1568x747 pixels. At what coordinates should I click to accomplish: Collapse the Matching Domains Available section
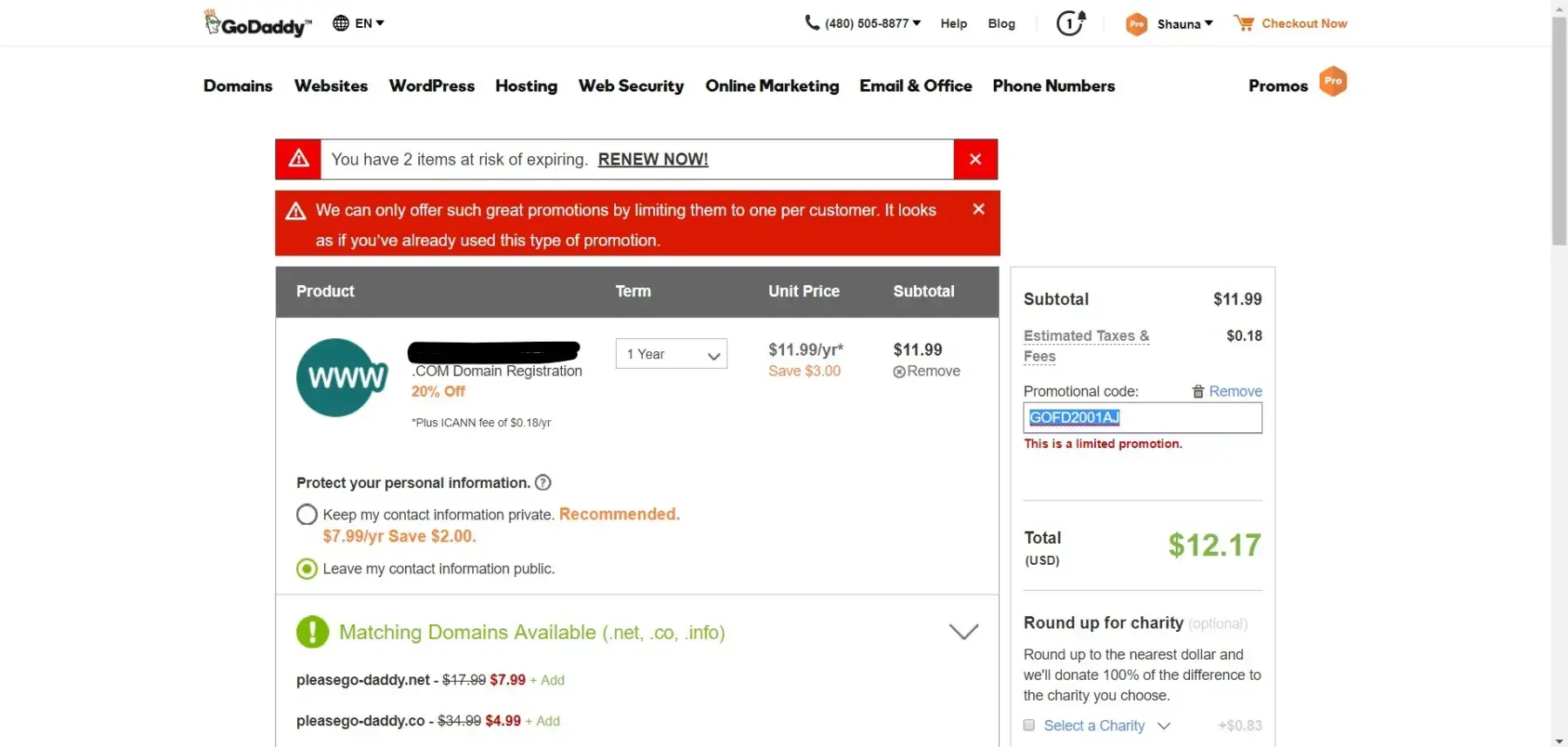(x=963, y=632)
